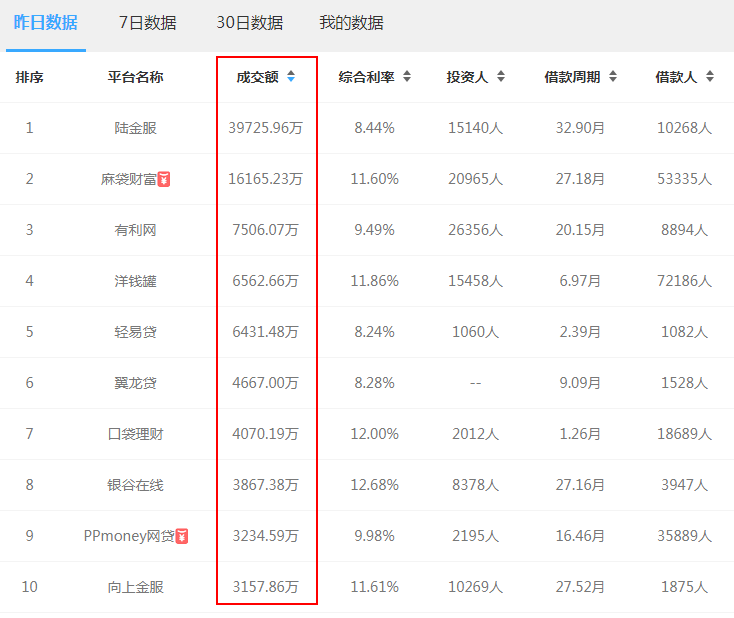Open the 有利网 platform link
The height and width of the screenshot is (618, 734).
click(x=135, y=230)
